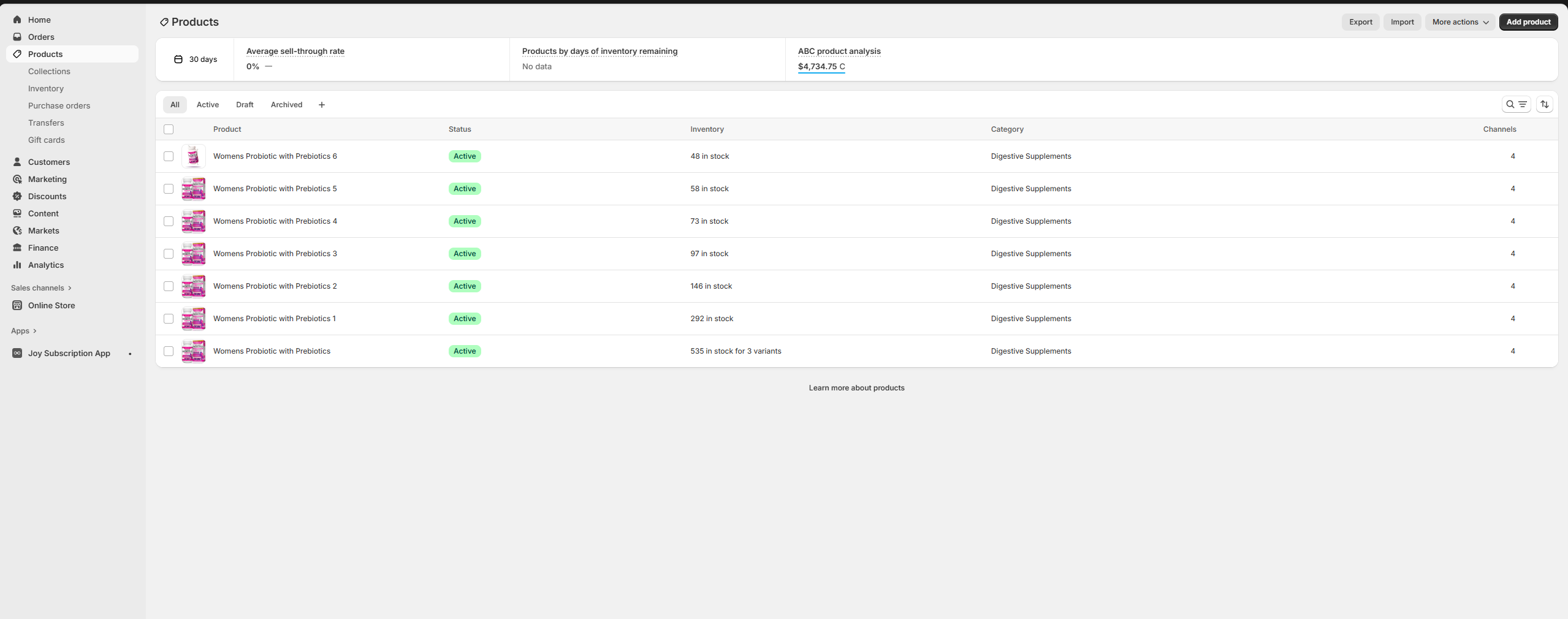The width and height of the screenshot is (1568, 619).
Task: Click the Discounts badge icon
Action: 17,196
